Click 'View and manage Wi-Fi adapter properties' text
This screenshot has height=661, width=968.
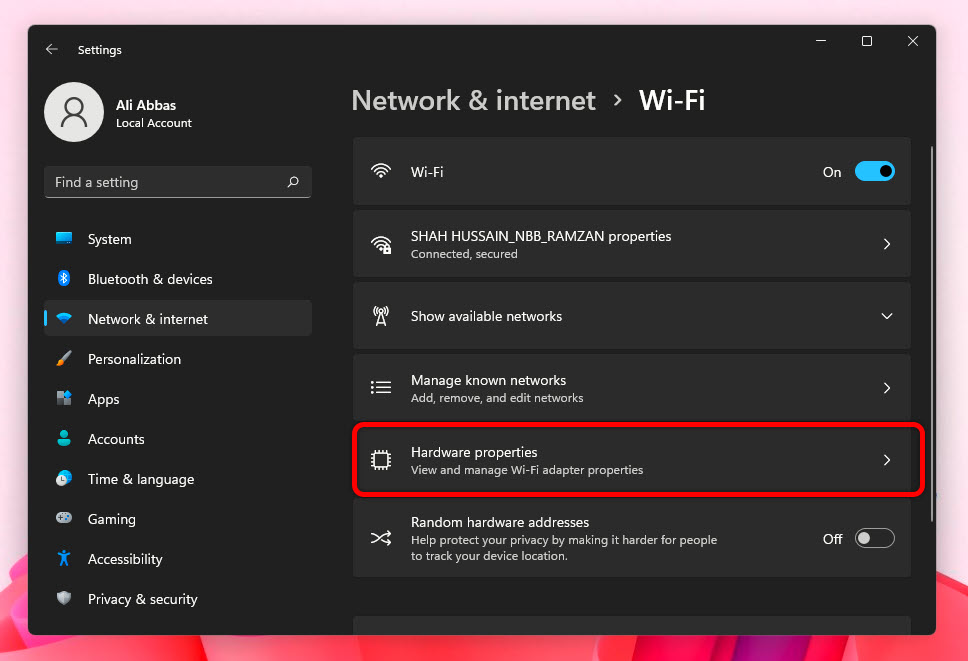pyautogui.click(x=527, y=470)
